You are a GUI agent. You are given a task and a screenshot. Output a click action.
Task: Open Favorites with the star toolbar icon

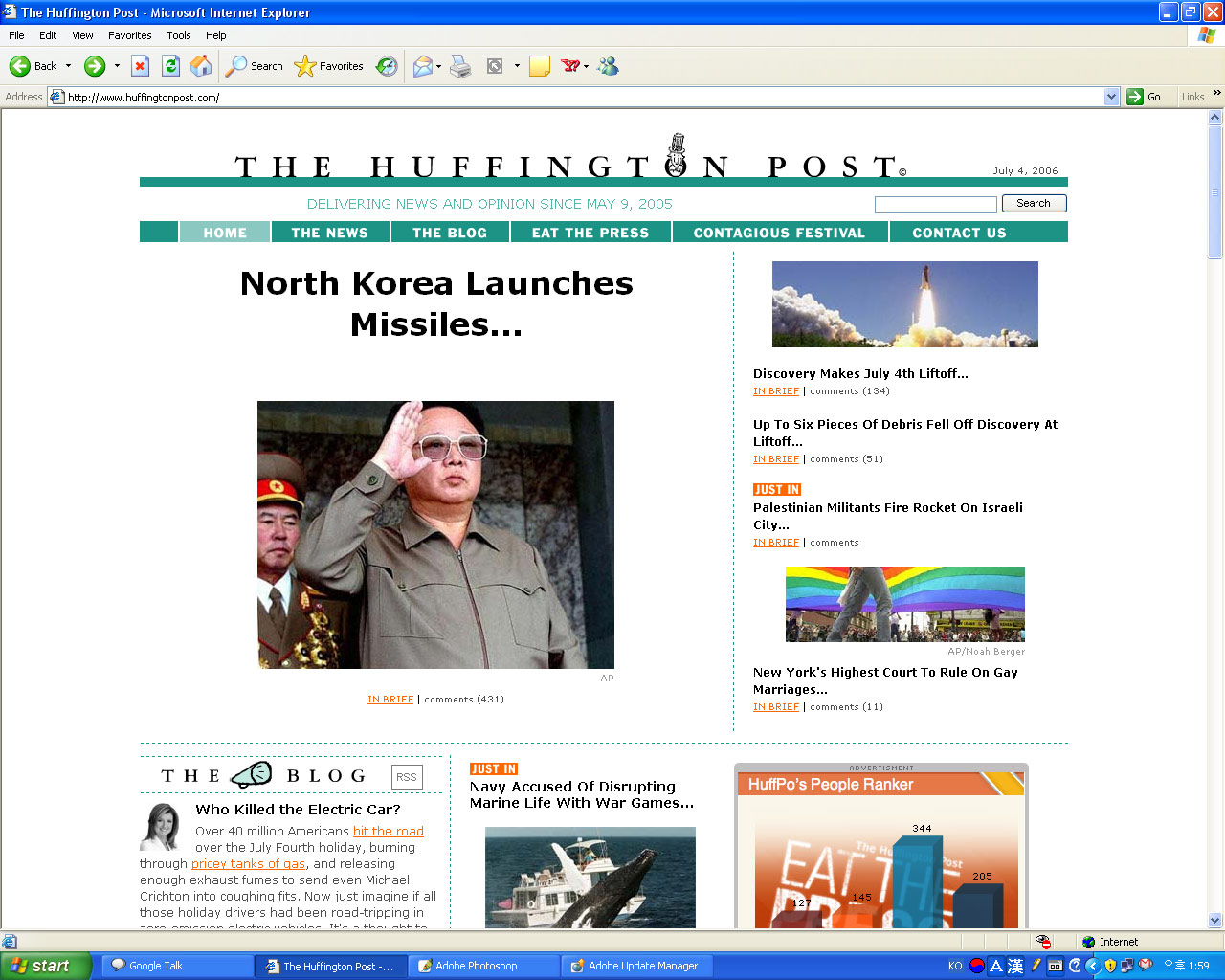click(x=305, y=66)
